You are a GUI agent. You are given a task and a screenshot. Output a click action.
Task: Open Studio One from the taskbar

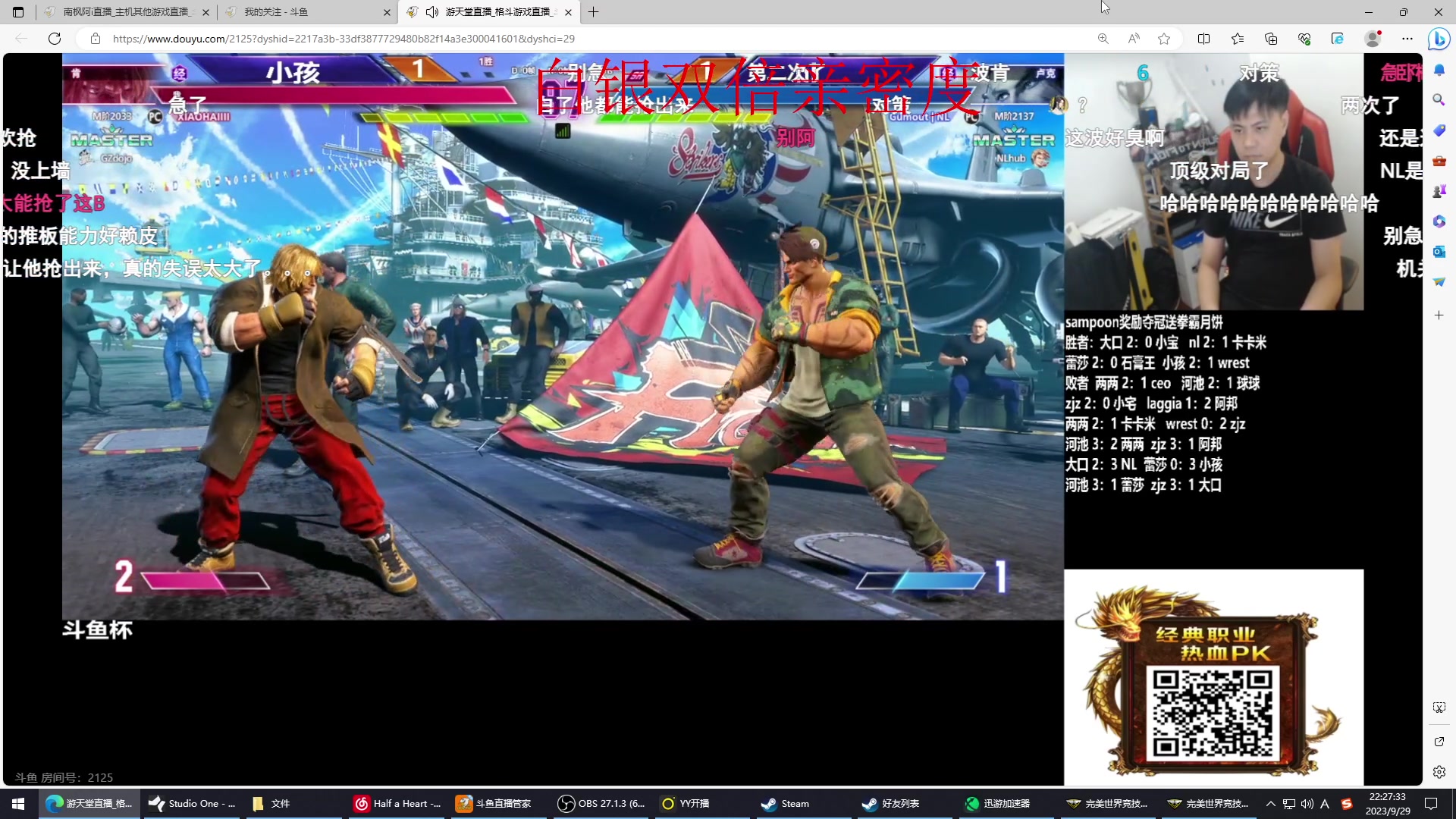pyautogui.click(x=192, y=804)
